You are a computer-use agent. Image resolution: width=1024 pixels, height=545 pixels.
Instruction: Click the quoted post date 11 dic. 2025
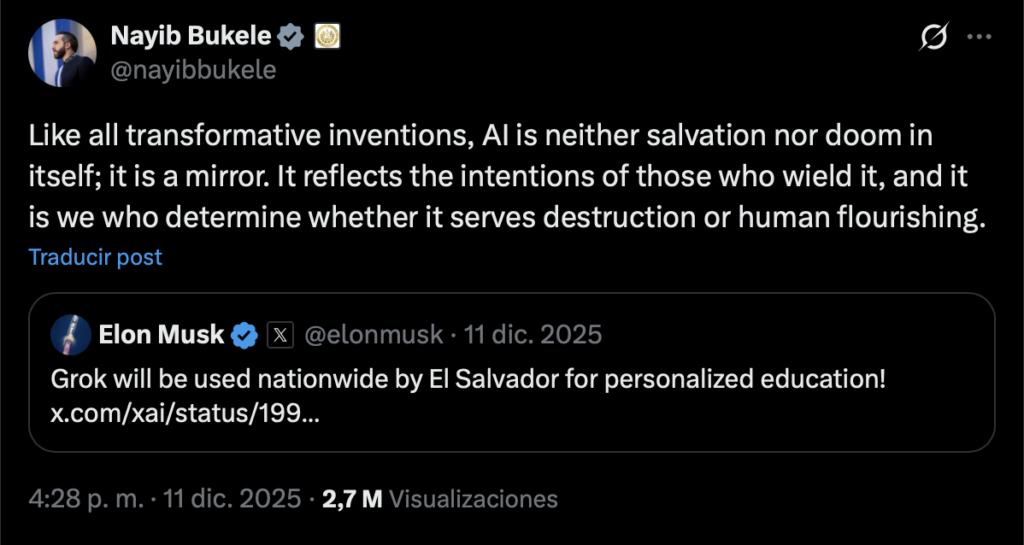[x=533, y=335]
